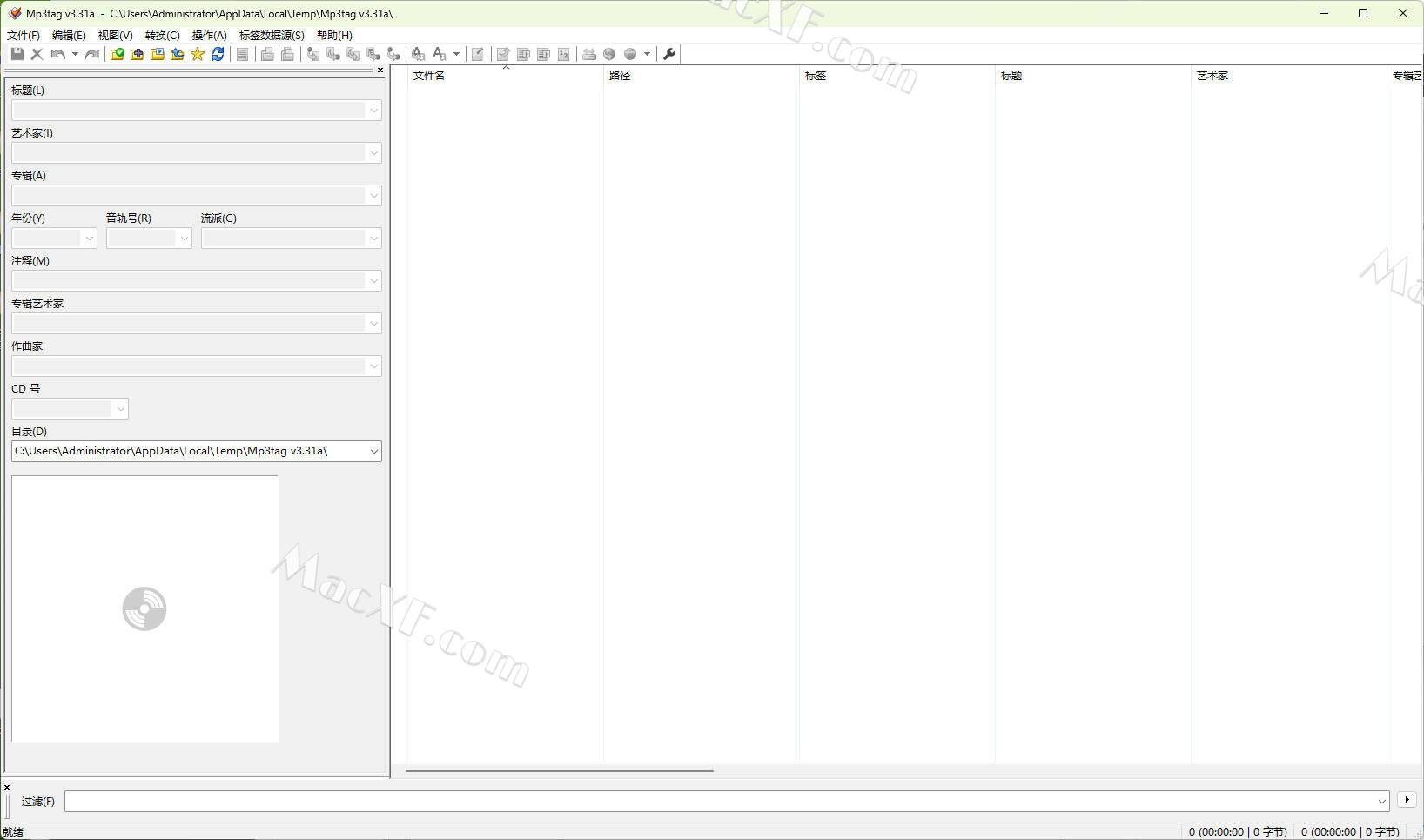Expand the 标题(L) combo box
The width and height of the screenshot is (1424, 840).
(x=373, y=111)
